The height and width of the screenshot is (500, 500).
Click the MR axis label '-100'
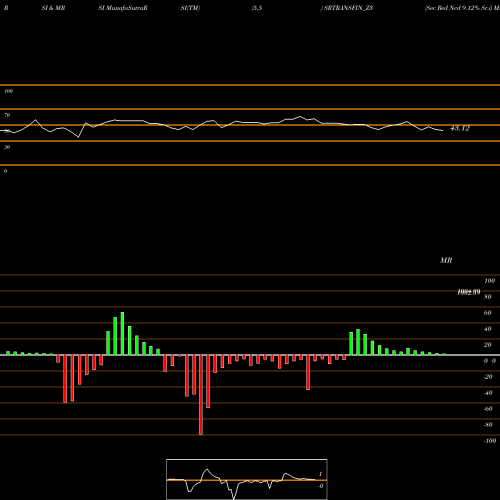click(490, 441)
